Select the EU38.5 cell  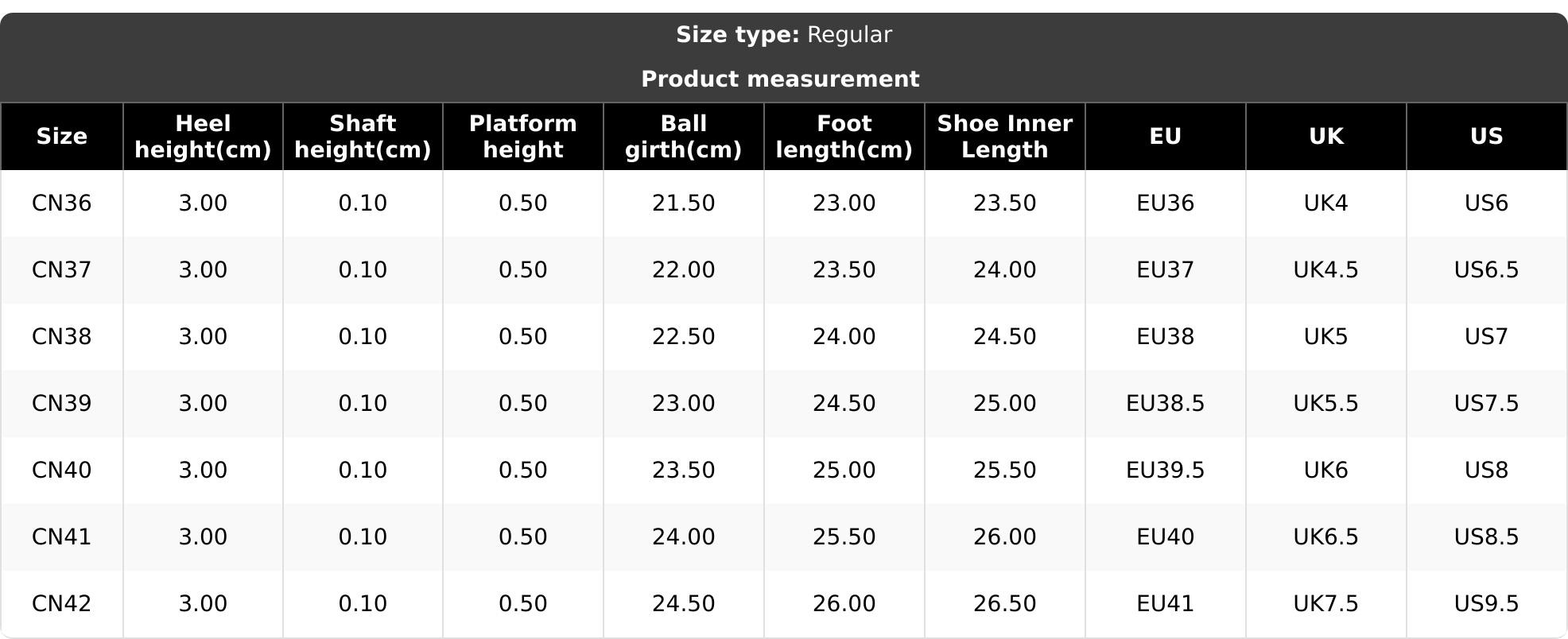click(x=1165, y=404)
